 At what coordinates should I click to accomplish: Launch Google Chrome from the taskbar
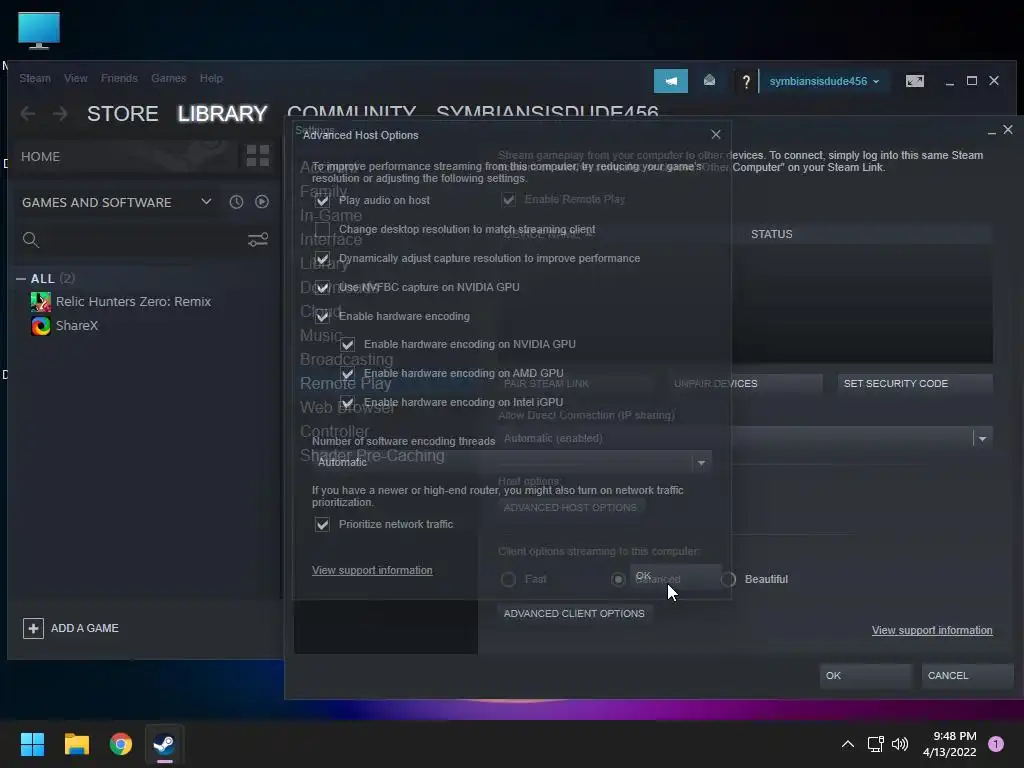tap(121, 744)
